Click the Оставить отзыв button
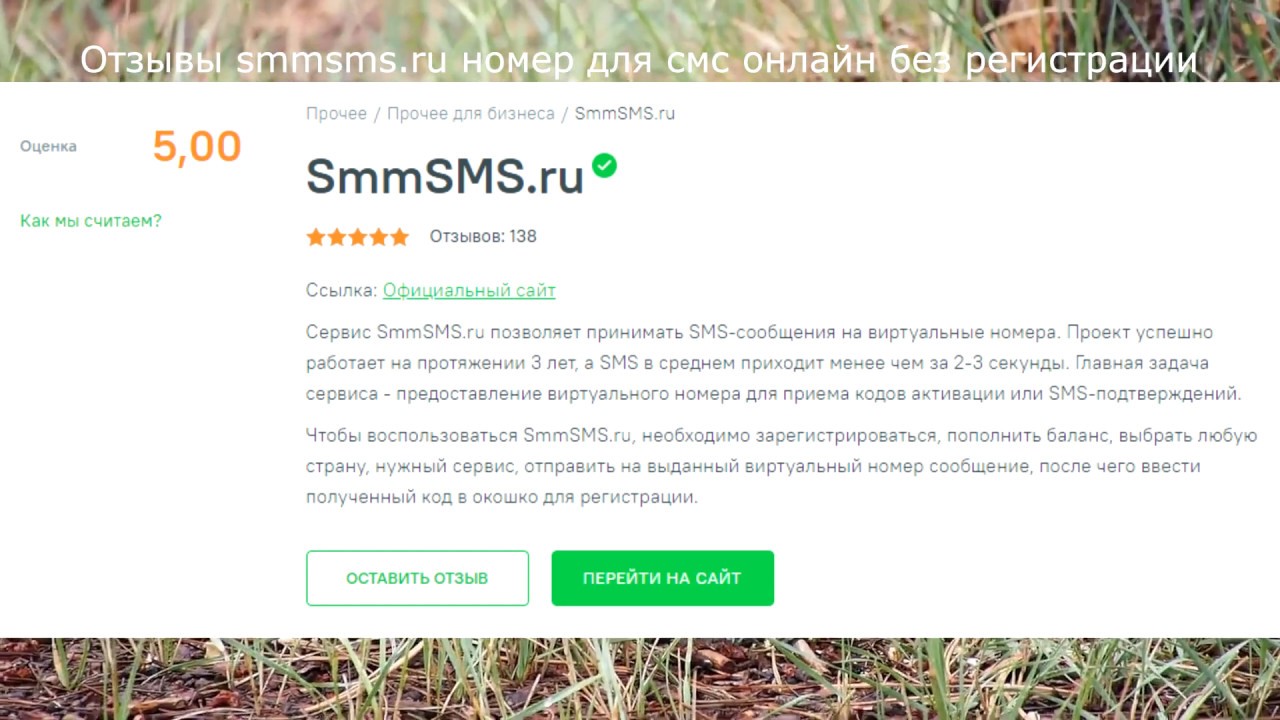 click(x=417, y=578)
